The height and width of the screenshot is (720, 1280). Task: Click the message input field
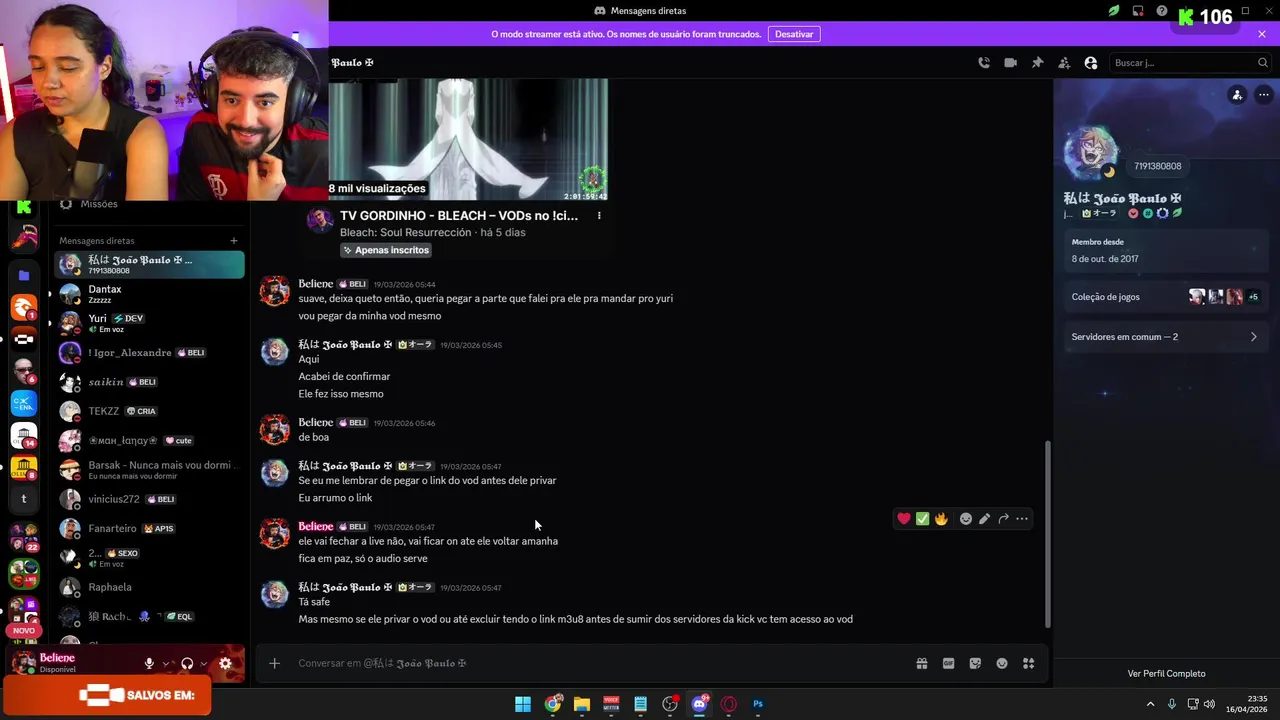click(600, 663)
